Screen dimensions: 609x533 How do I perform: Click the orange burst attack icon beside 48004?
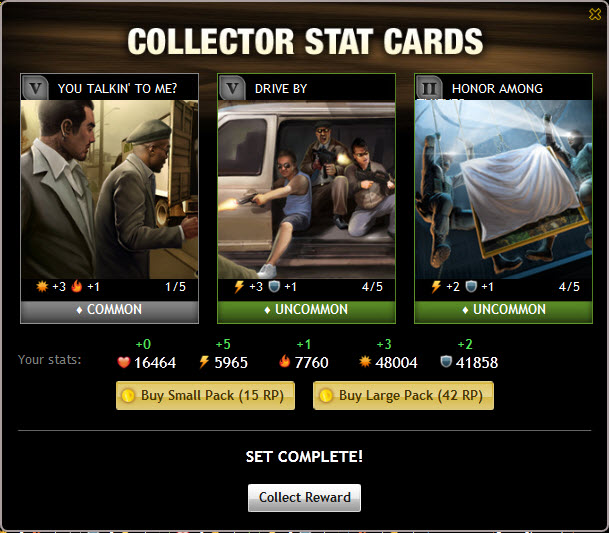pyautogui.click(x=365, y=362)
